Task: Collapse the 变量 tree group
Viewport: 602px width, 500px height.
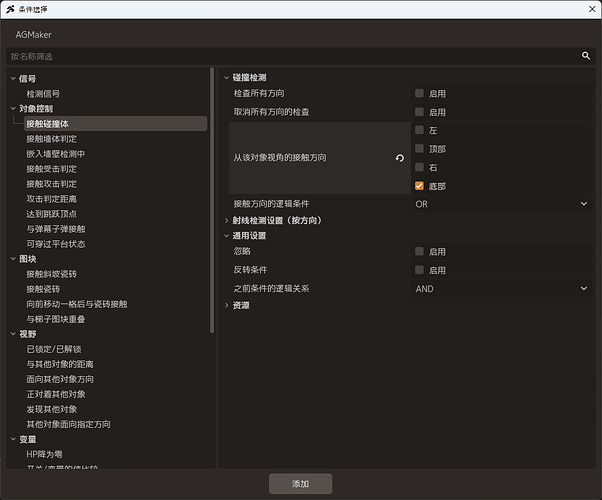Action: tap(13, 439)
